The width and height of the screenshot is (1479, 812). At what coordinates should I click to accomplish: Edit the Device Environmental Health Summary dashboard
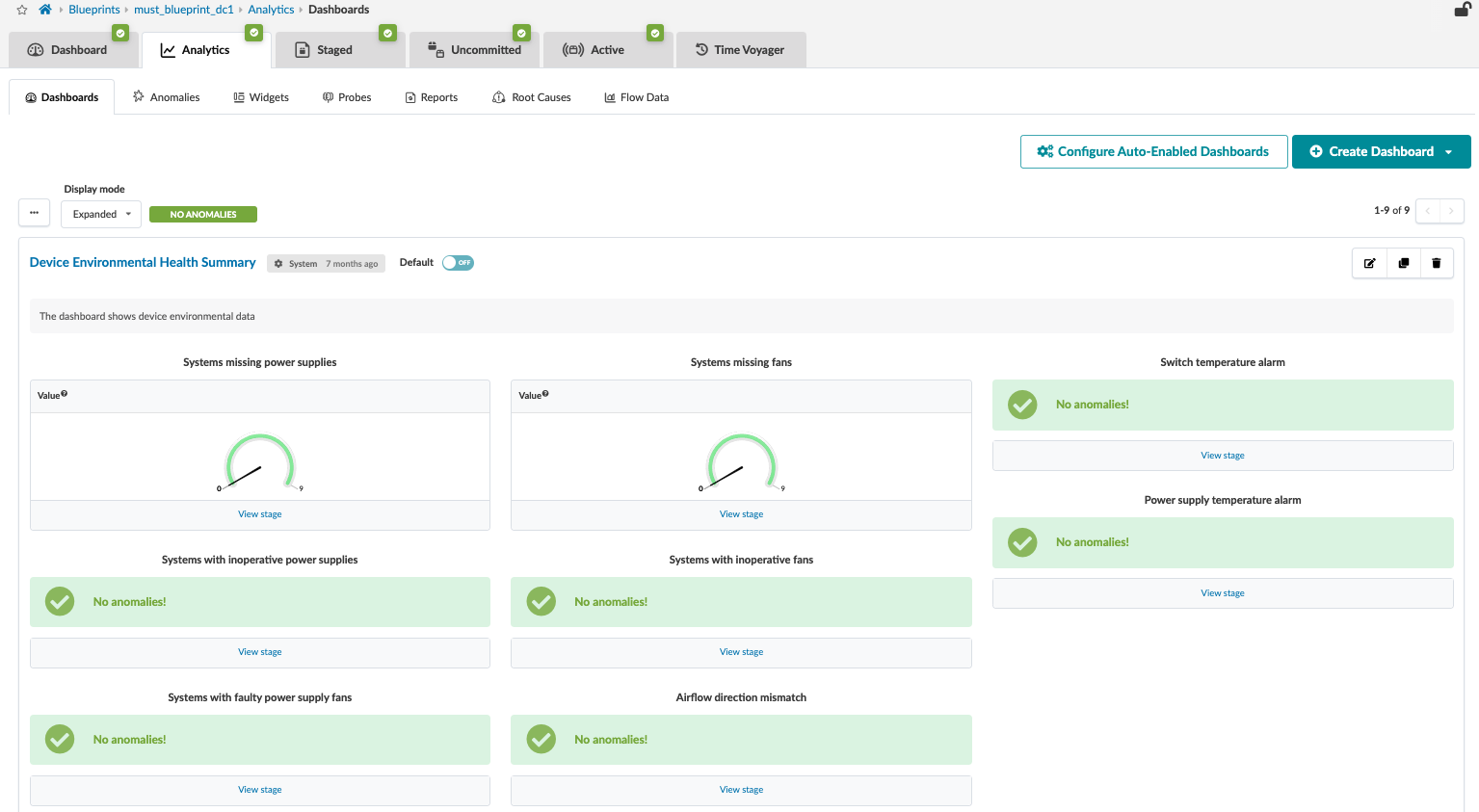pyautogui.click(x=1369, y=263)
